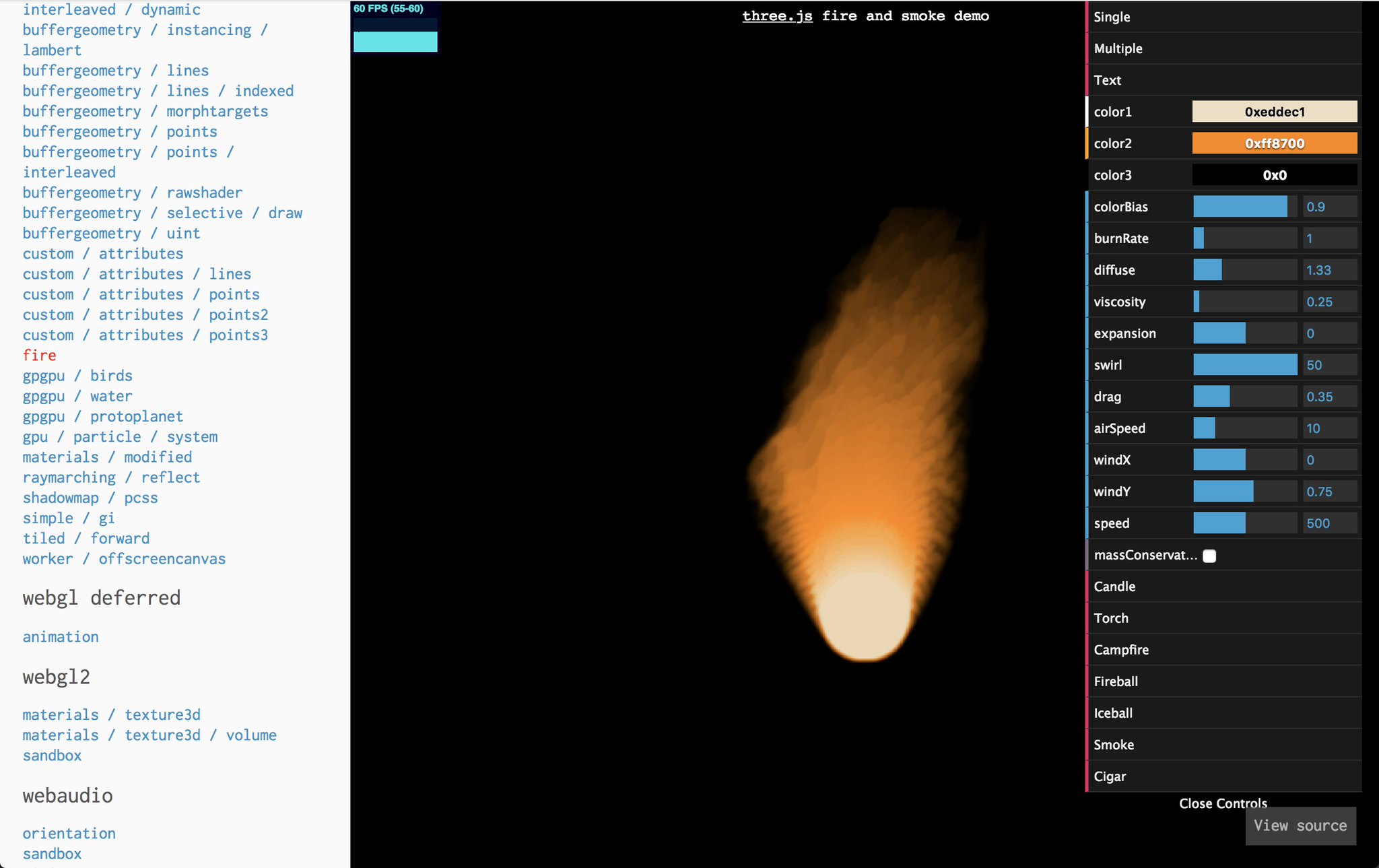1379x868 pixels.
Task: Set the swirl slider bar
Action: (x=1244, y=365)
